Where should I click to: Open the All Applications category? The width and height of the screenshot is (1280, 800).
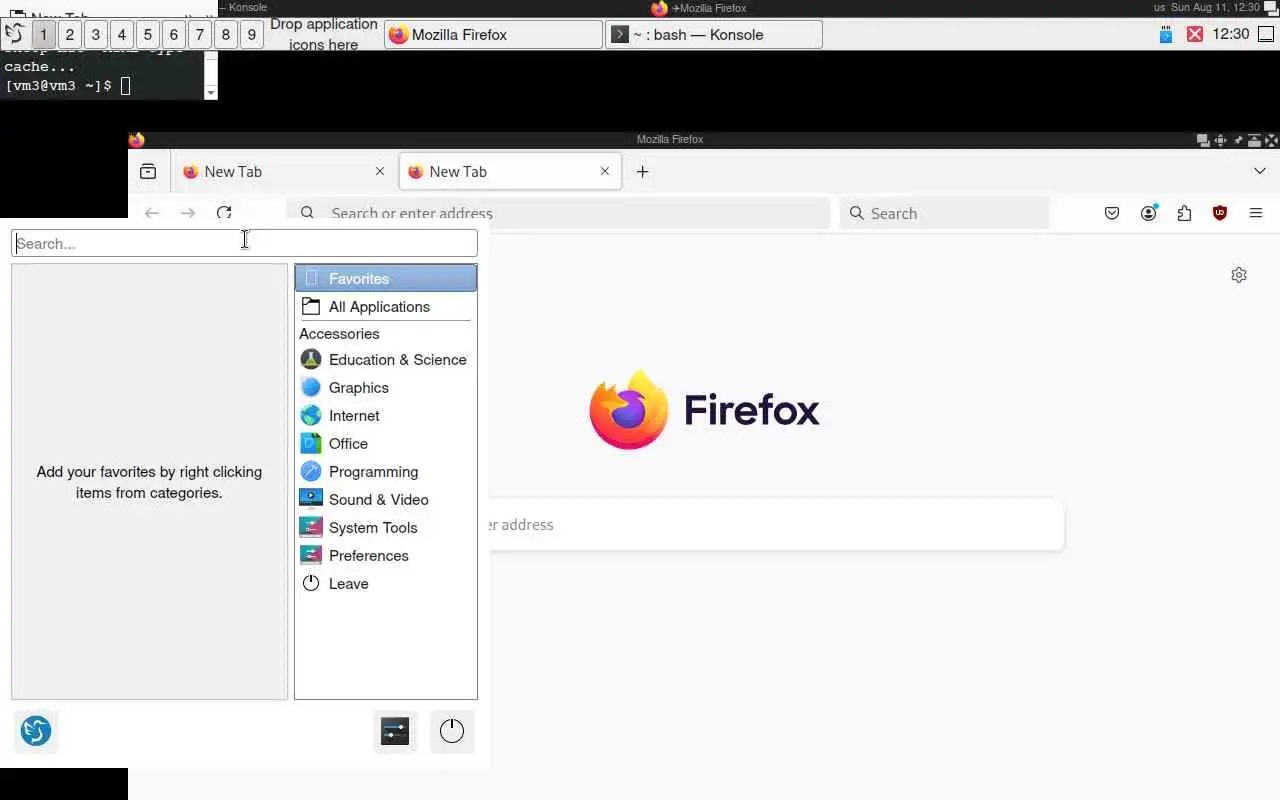coord(386,307)
